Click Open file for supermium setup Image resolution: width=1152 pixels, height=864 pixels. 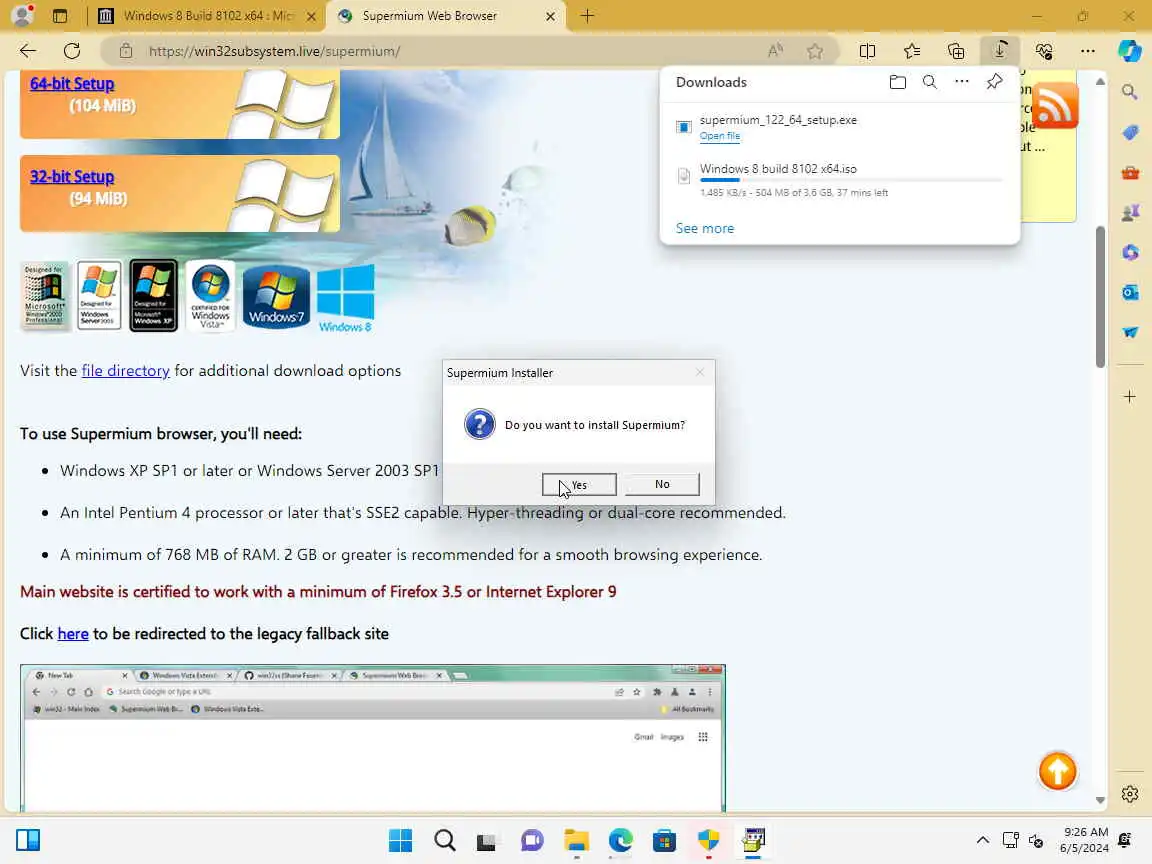click(x=719, y=136)
